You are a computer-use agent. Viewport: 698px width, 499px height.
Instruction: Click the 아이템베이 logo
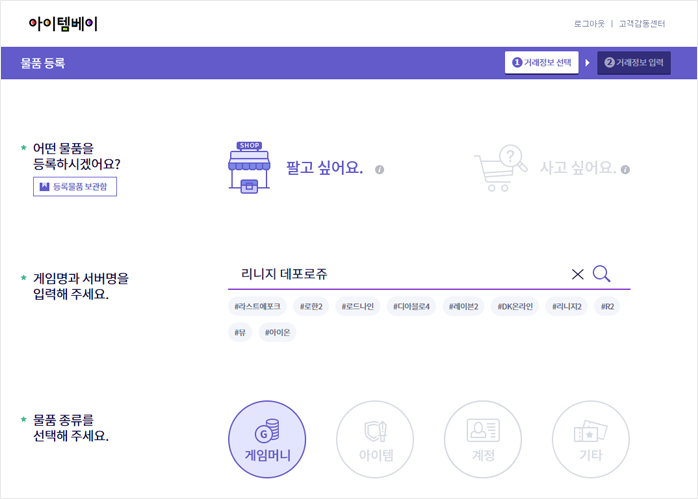63,24
